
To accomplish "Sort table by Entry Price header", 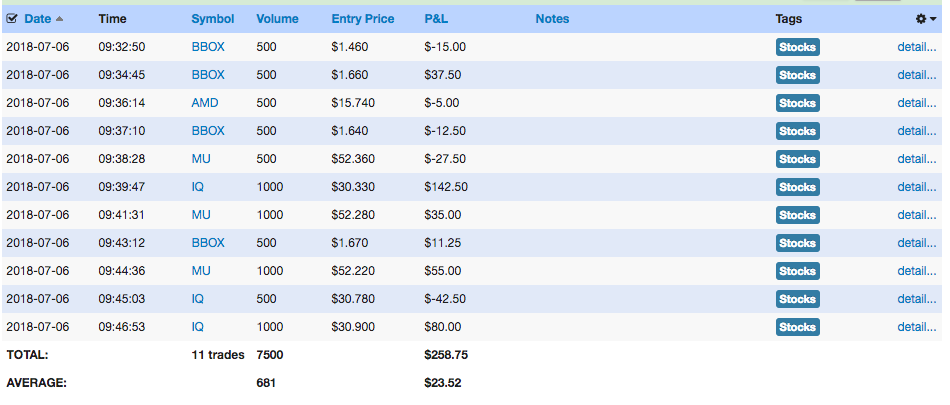I will (x=363, y=19).
